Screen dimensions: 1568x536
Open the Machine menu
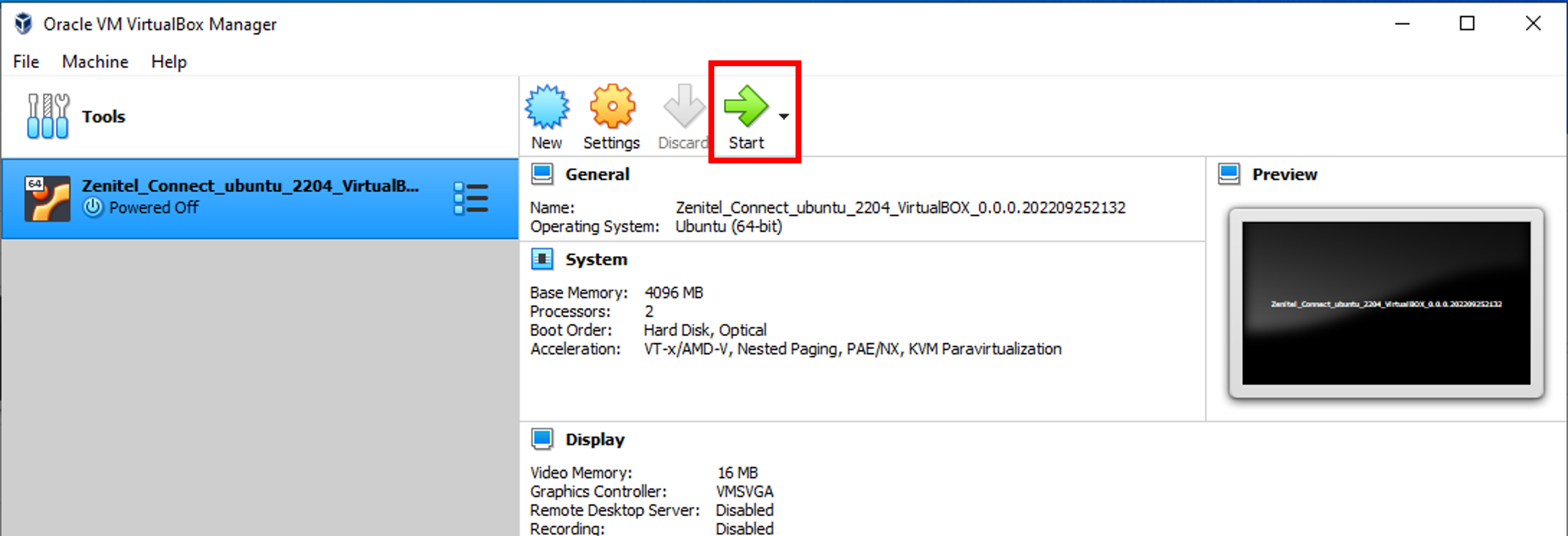pyautogui.click(x=95, y=62)
